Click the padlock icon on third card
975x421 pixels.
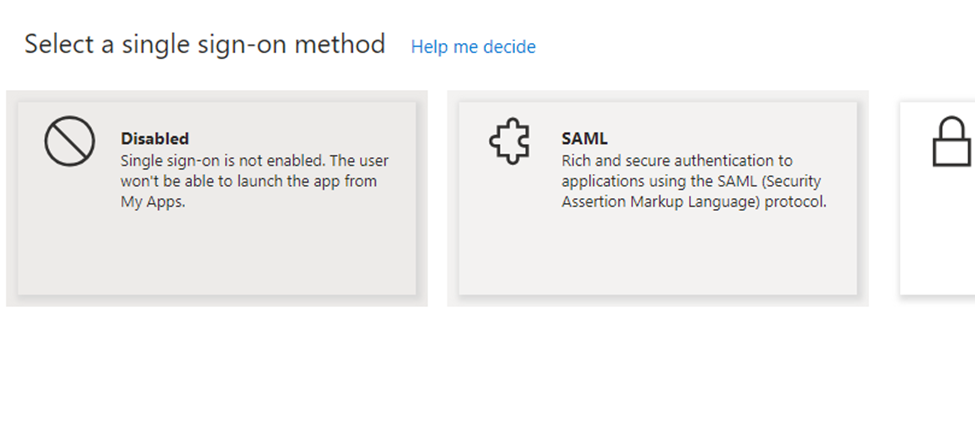pyautogui.click(x=951, y=142)
